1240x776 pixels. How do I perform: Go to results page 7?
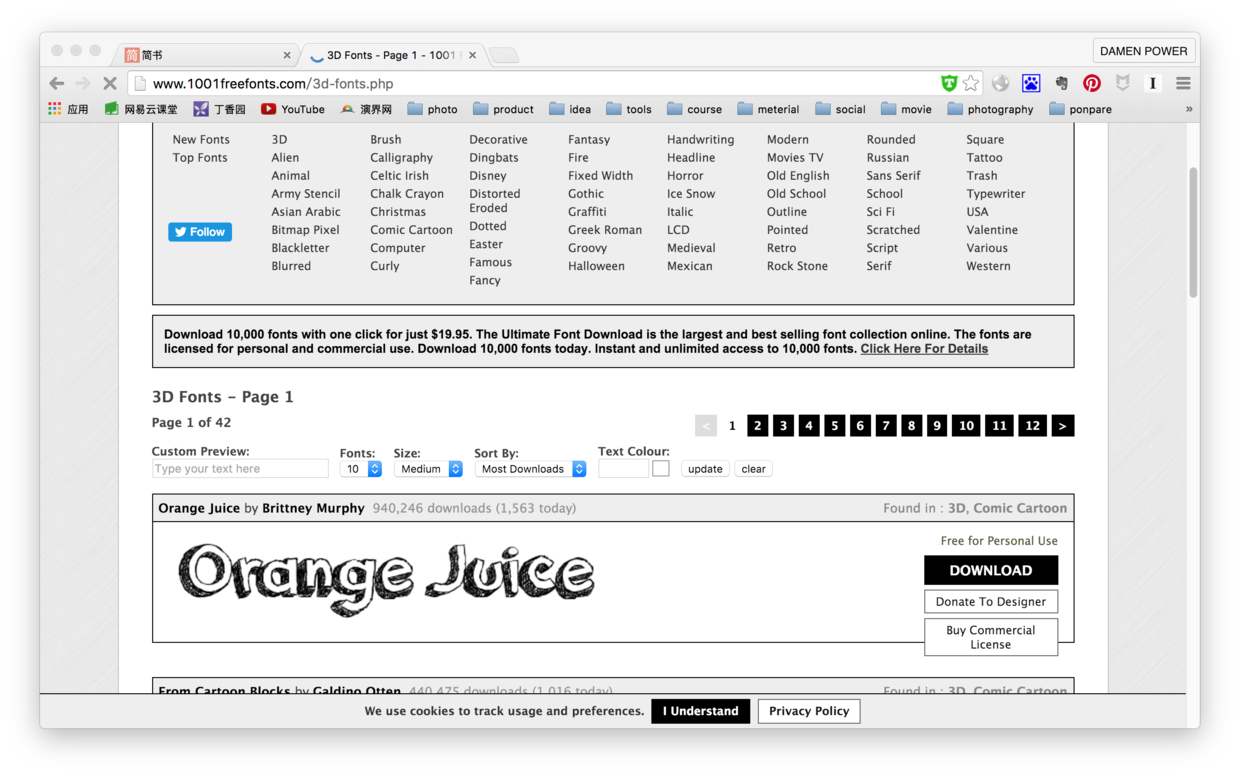[x=886, y=426]
